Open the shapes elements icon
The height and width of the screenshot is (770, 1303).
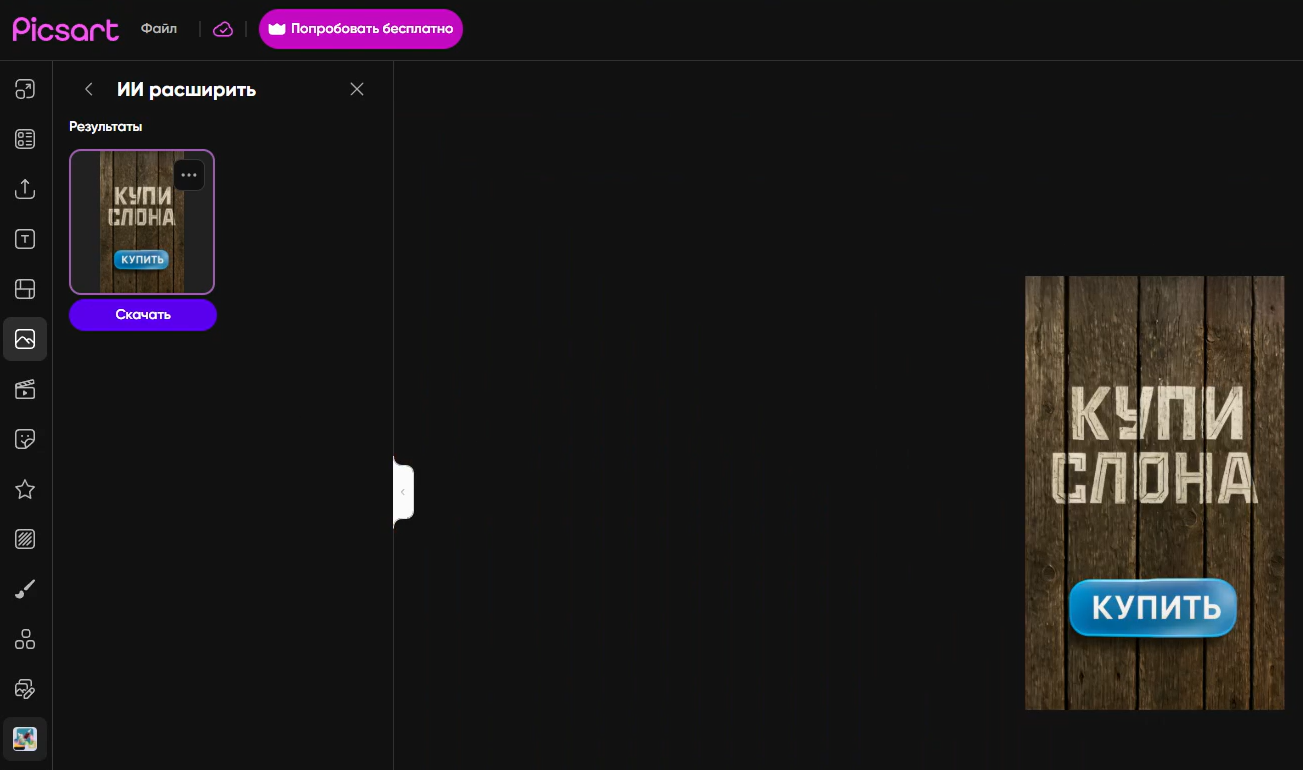(25, 639)
